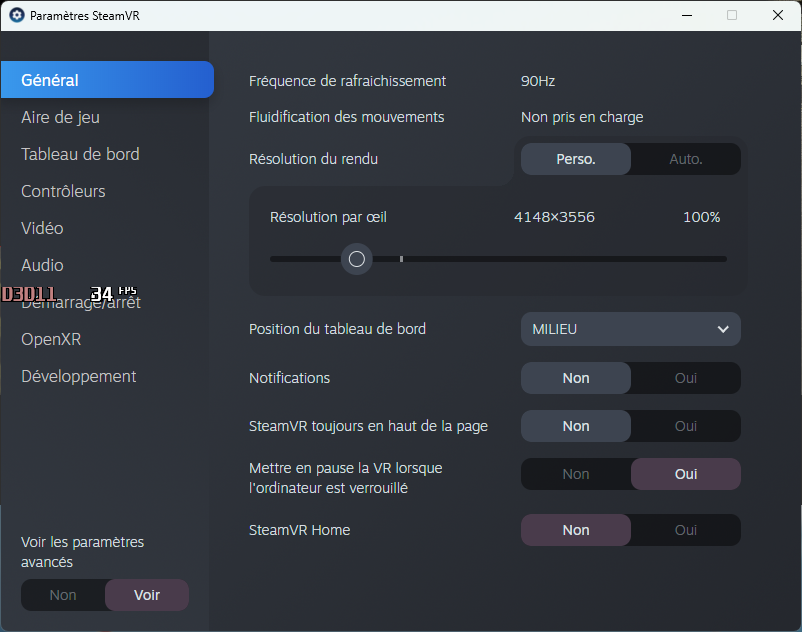Set Notifications to Non
802x632 pixels.
576,378
